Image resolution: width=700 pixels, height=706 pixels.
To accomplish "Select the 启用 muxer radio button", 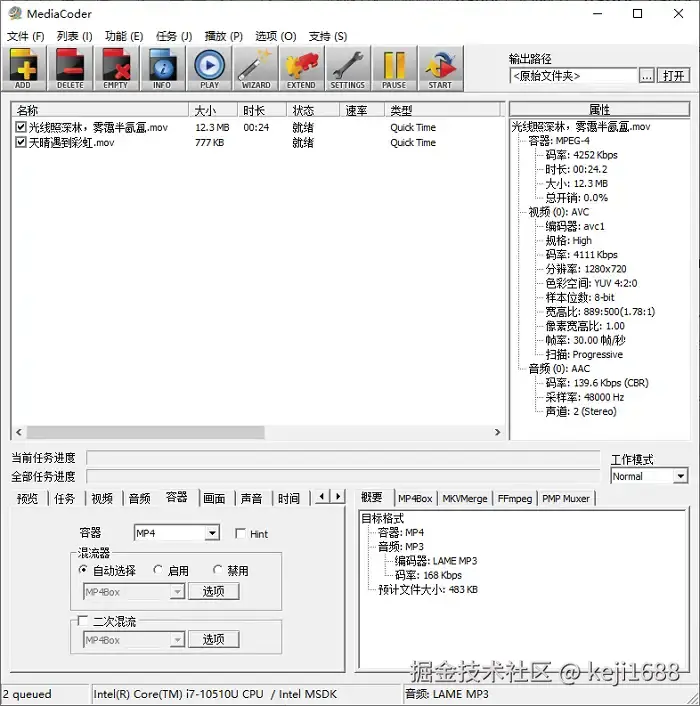I will 158,570.
